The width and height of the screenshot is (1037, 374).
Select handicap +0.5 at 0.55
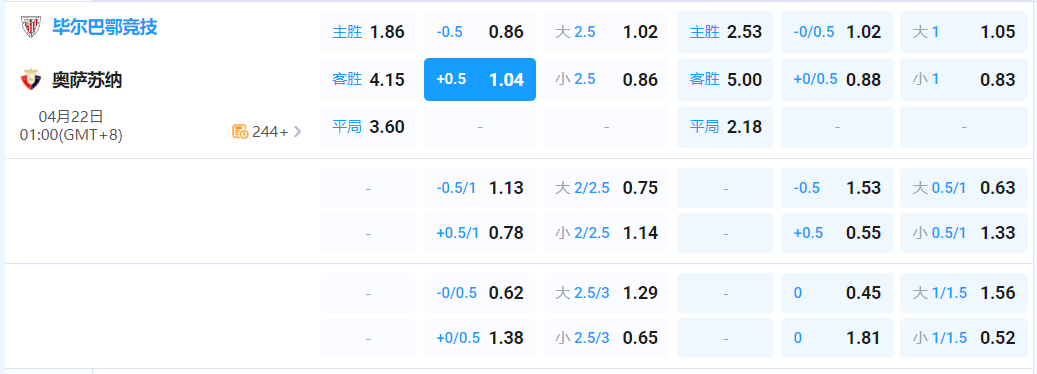point(837,233)
